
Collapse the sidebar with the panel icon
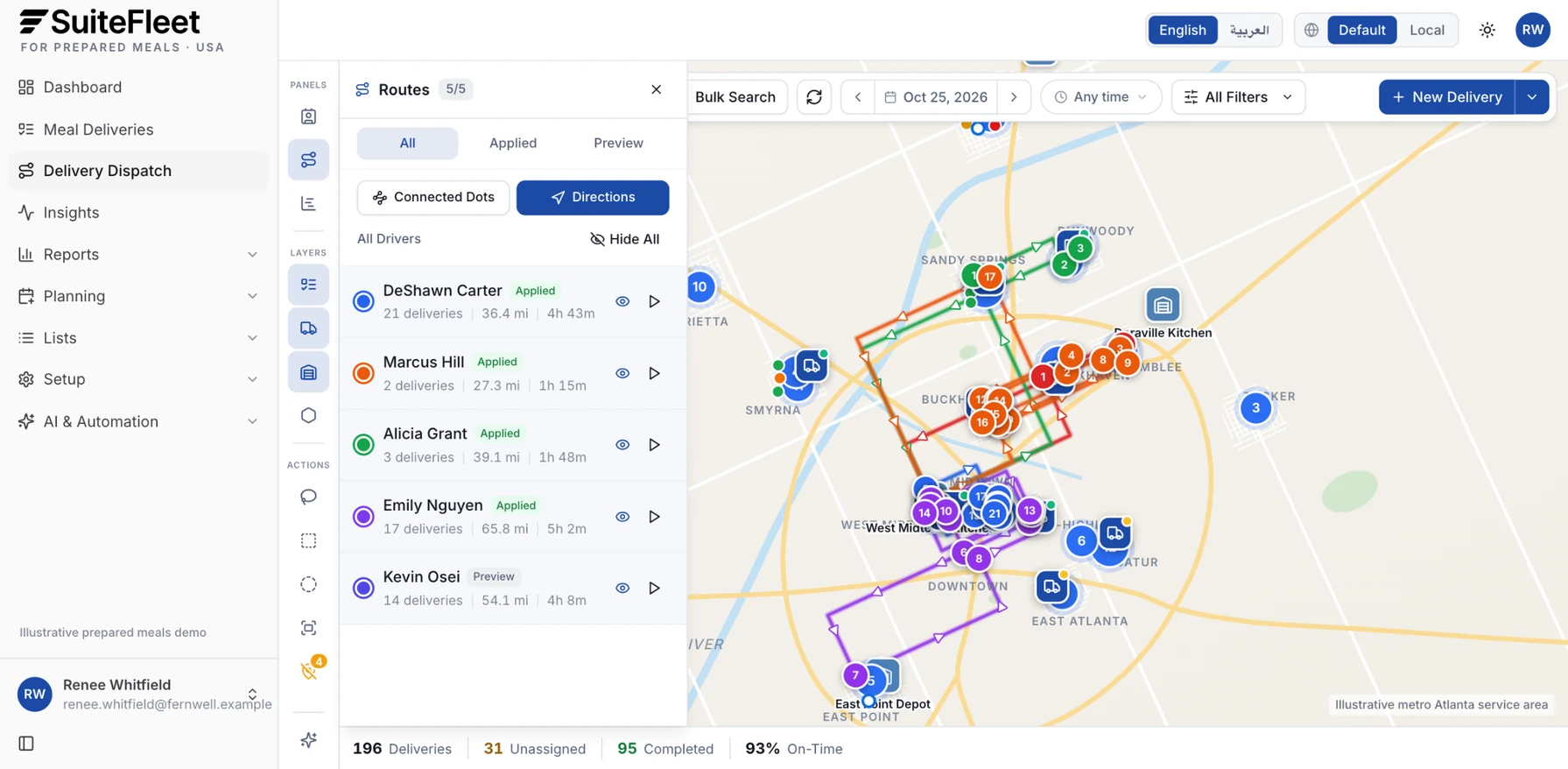tap(26, 744)
